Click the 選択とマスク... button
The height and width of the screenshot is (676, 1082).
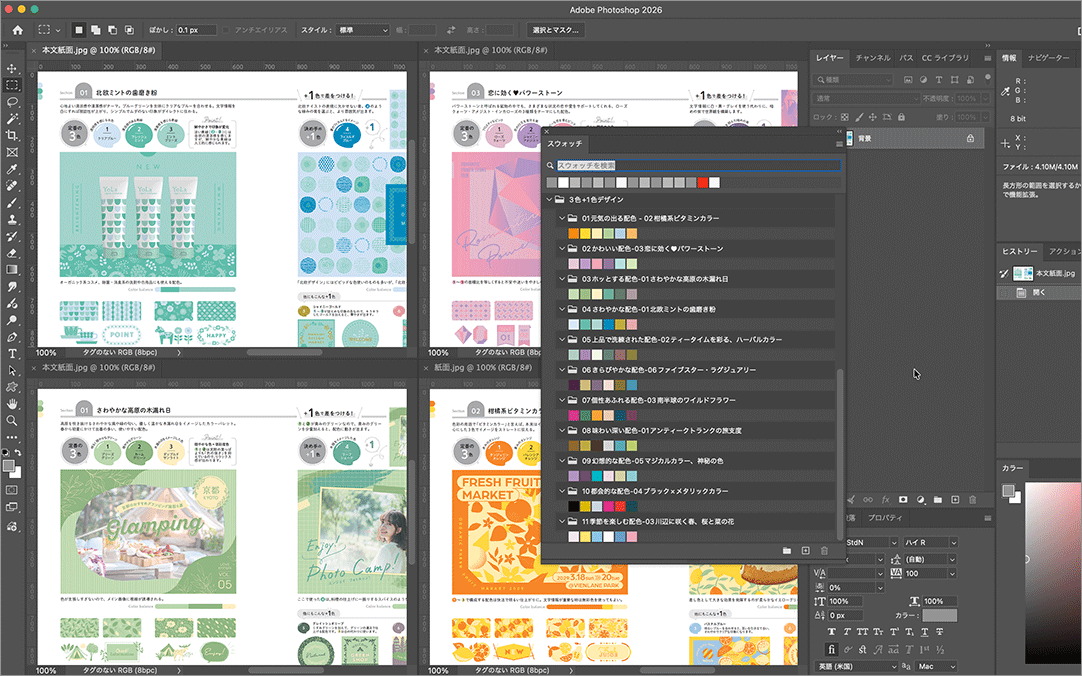pos(555,30)
